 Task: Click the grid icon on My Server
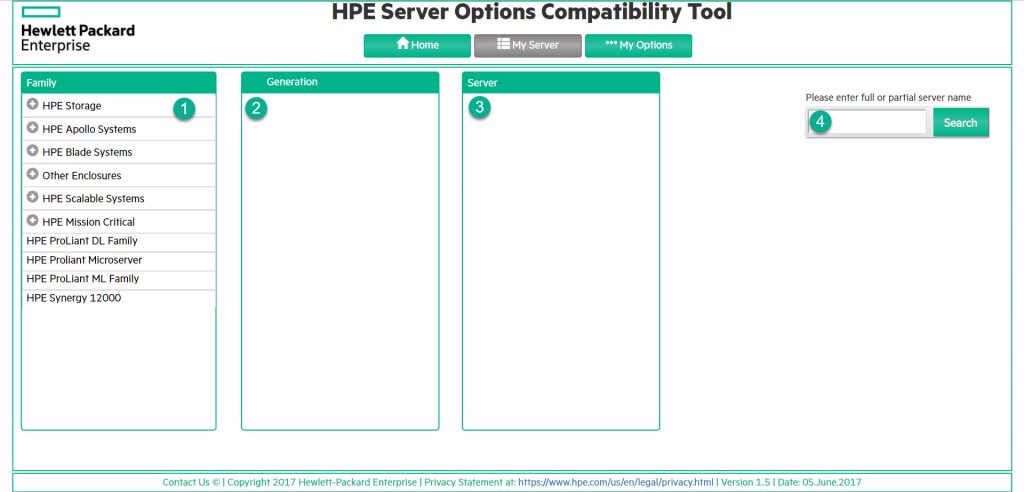click(x=503, y=44)
